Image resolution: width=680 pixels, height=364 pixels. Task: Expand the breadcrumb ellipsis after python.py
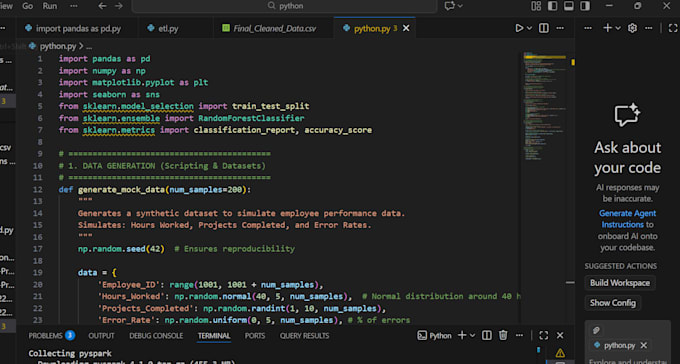pyautogui.click(x=89, y=46)
